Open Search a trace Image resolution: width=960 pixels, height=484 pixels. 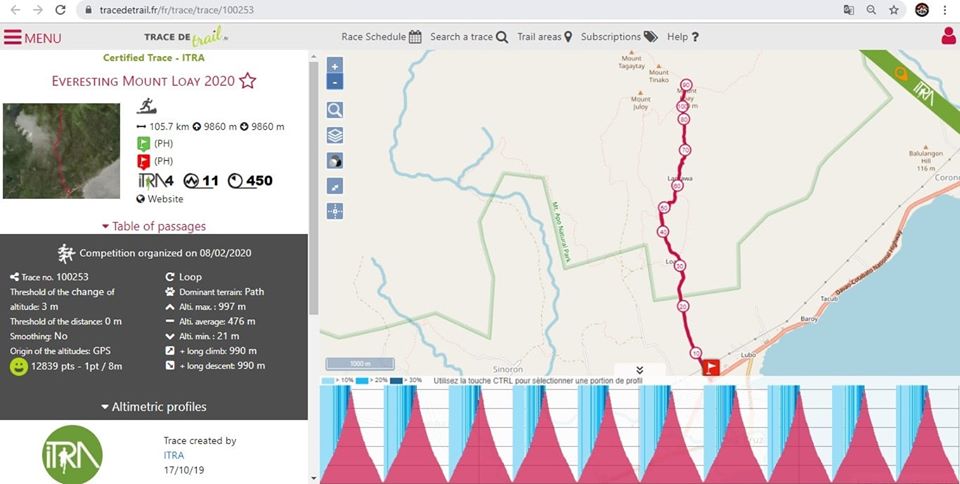[x=469, y=37]
